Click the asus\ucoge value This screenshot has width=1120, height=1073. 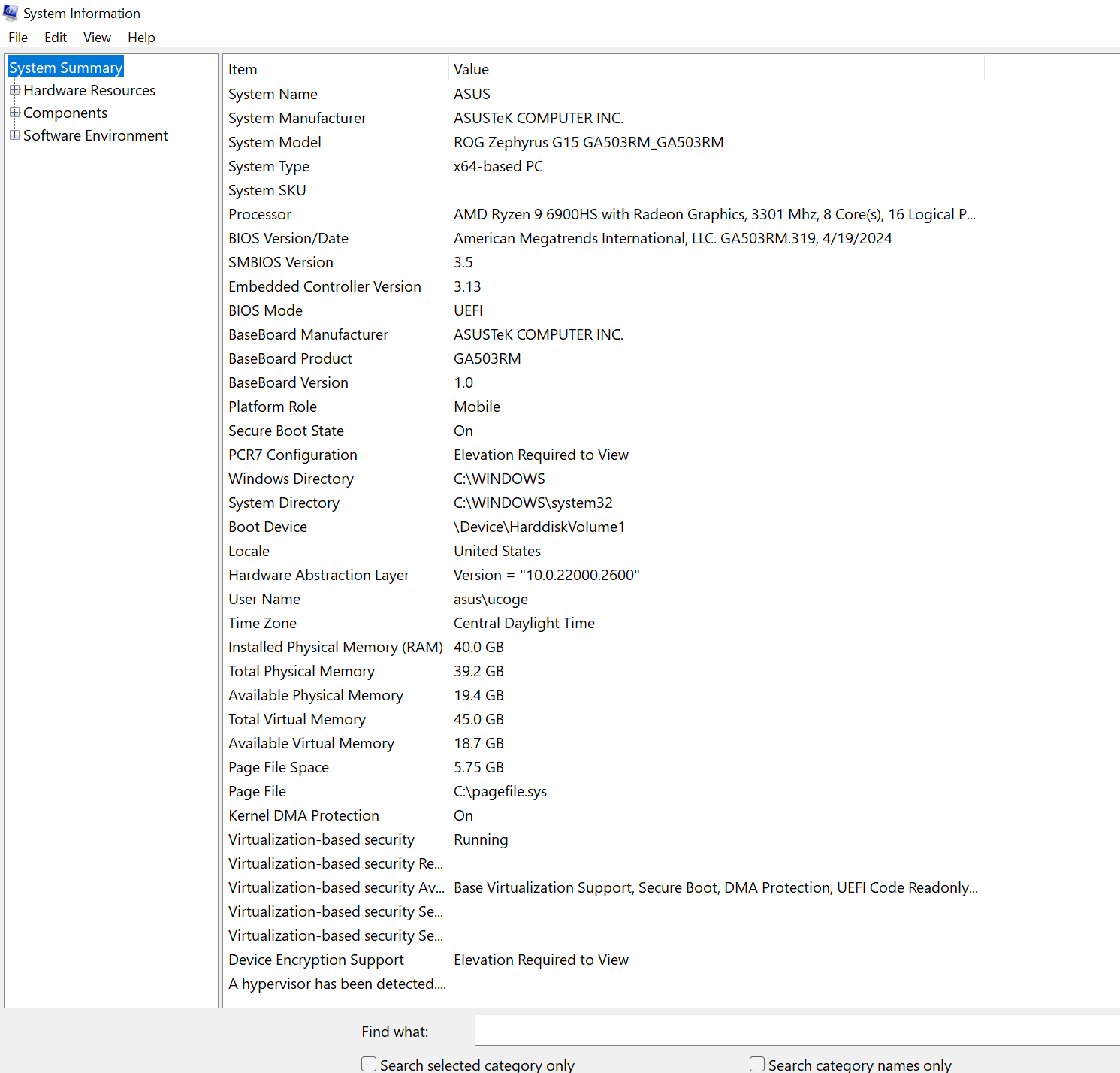point(491,599)
